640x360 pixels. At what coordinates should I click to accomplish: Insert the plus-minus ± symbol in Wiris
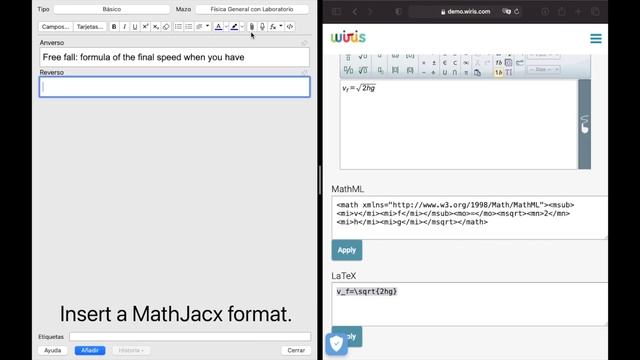pyautogui.click(x=433, y=63)
